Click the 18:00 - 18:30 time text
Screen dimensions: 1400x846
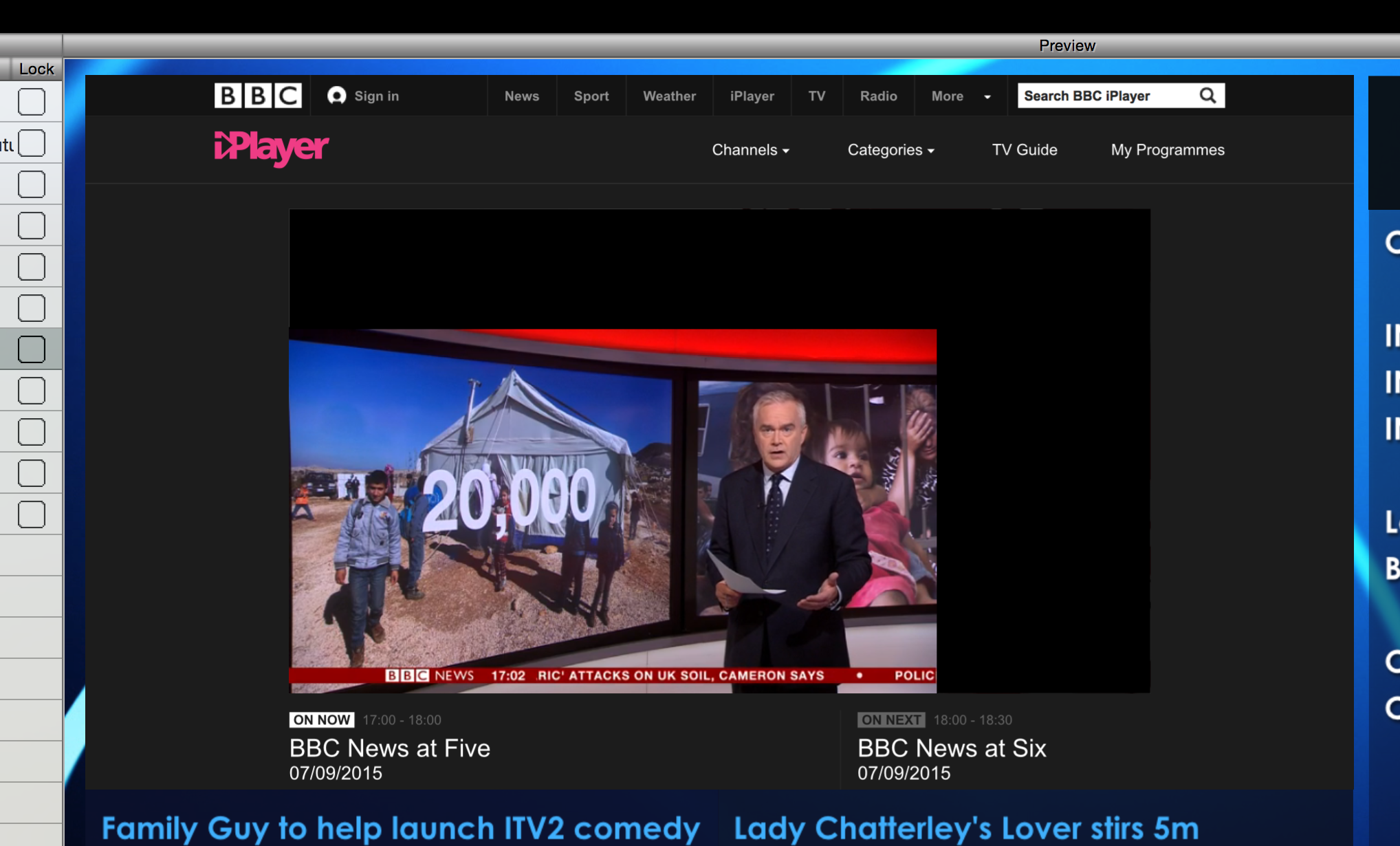972,720
